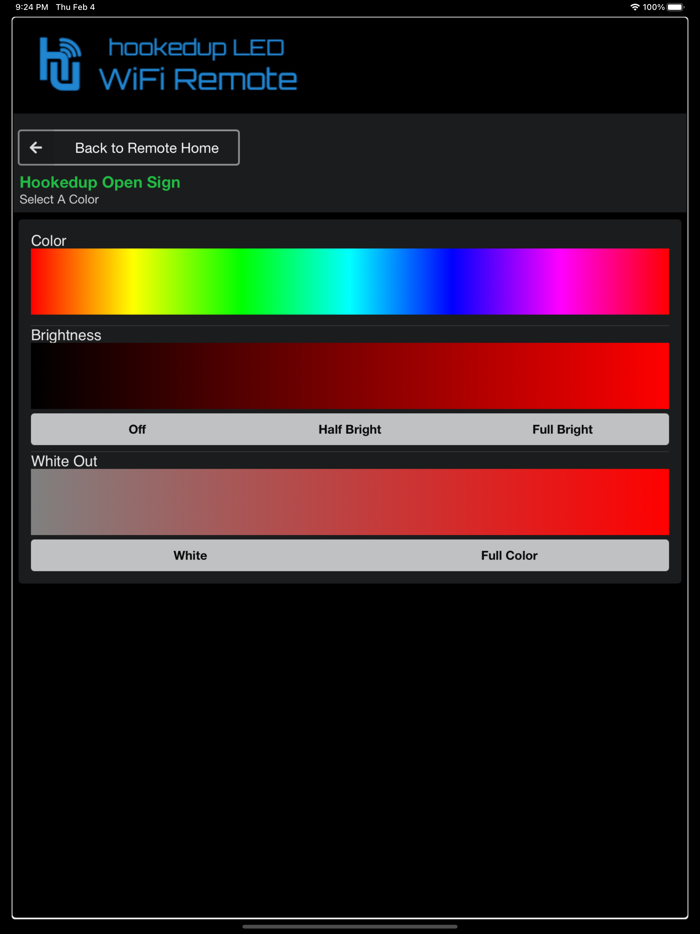Tap the WiFi status icon
The width and height of the screenshot is (700, 934).
click(x=634, y=7)
